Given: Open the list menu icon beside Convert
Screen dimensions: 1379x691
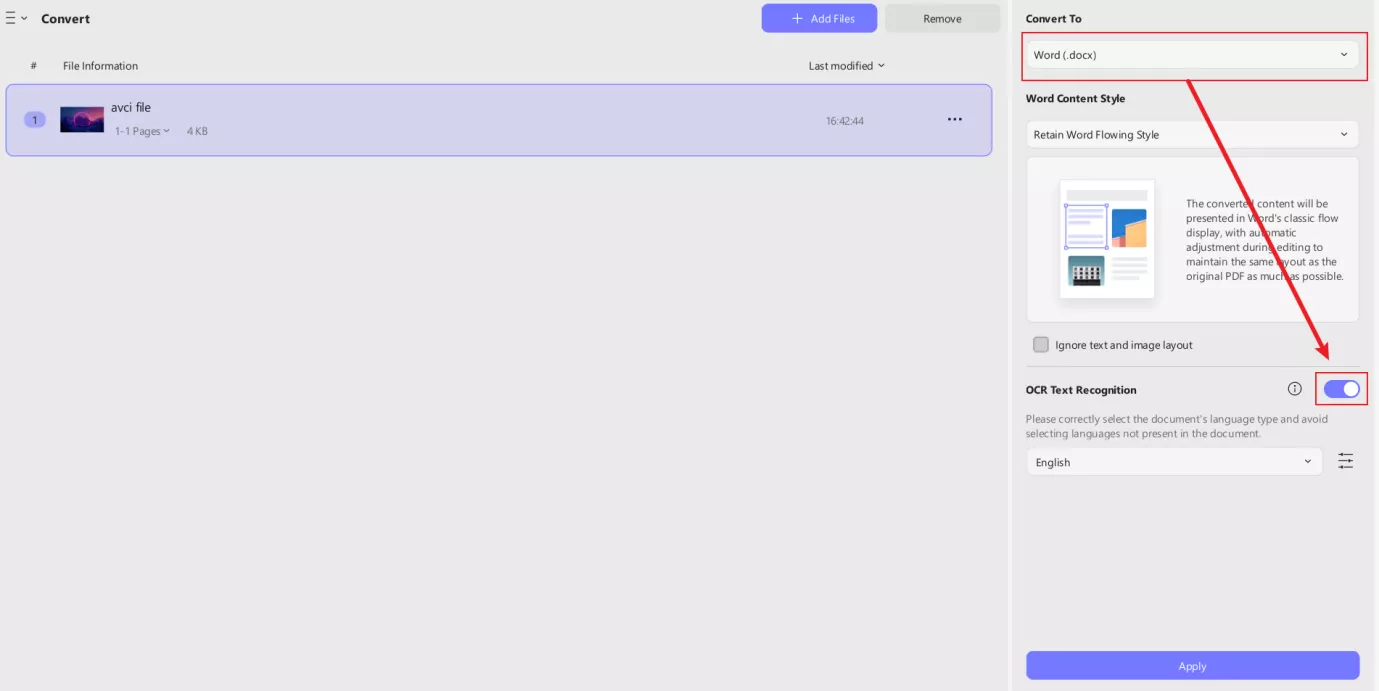Looking at the screenshot, I should coord(16,19).
